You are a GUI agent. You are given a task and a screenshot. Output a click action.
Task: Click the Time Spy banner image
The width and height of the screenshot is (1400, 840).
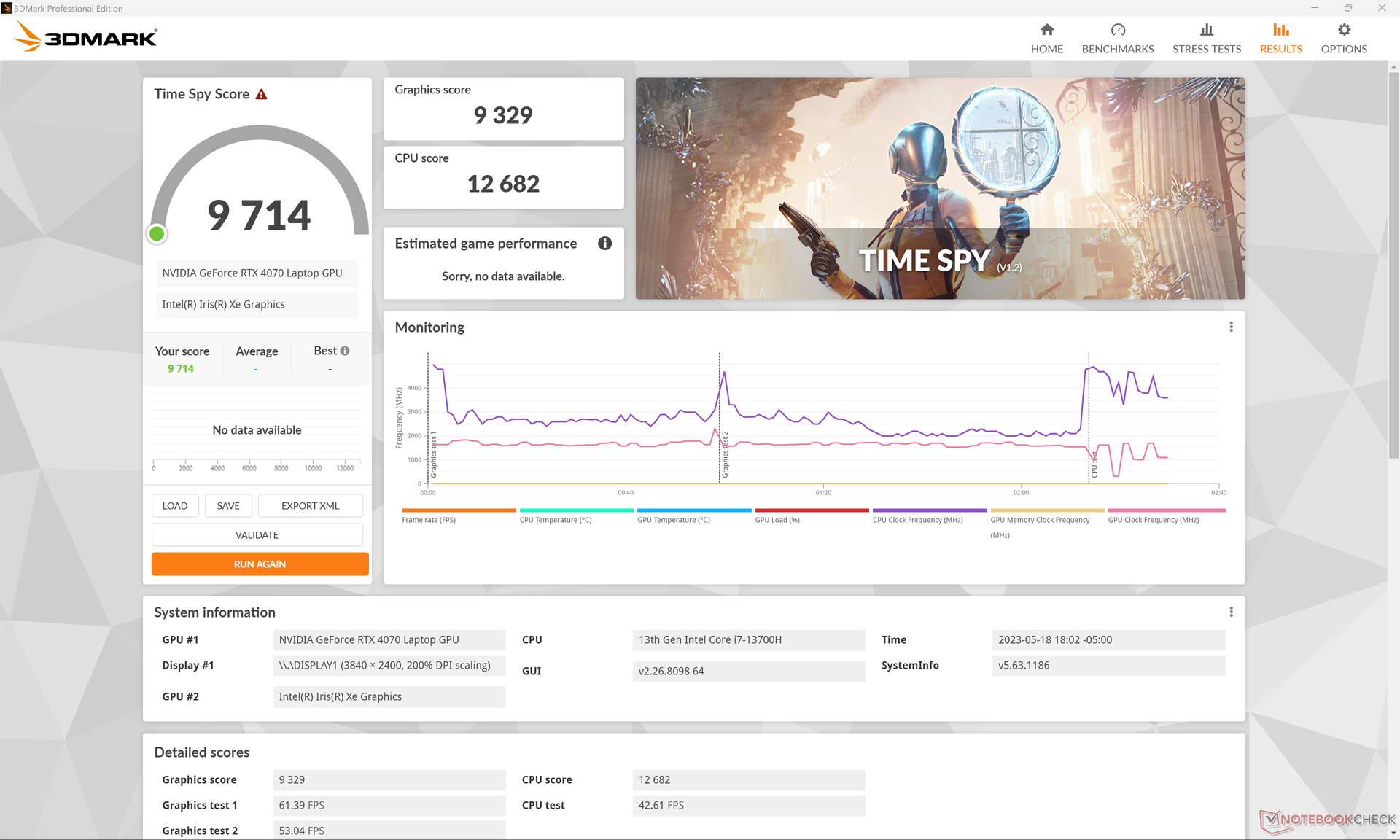[939, 188]
